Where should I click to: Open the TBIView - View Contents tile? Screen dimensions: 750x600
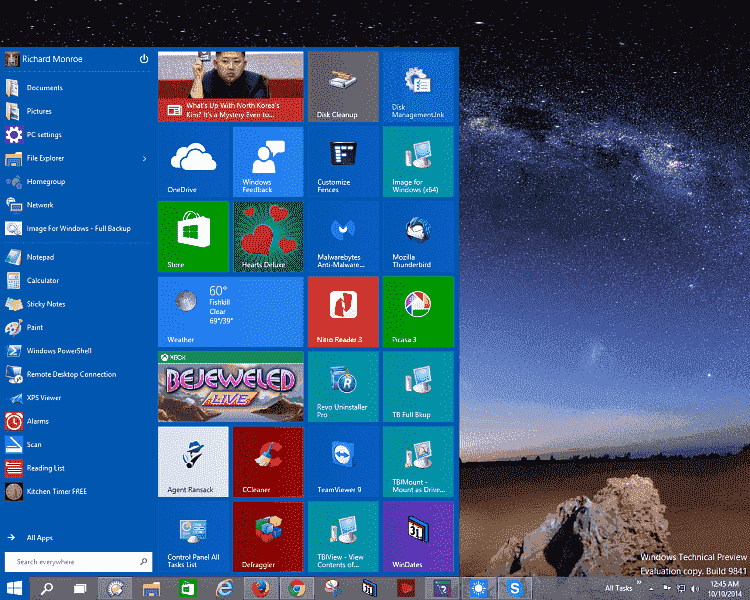343,537
